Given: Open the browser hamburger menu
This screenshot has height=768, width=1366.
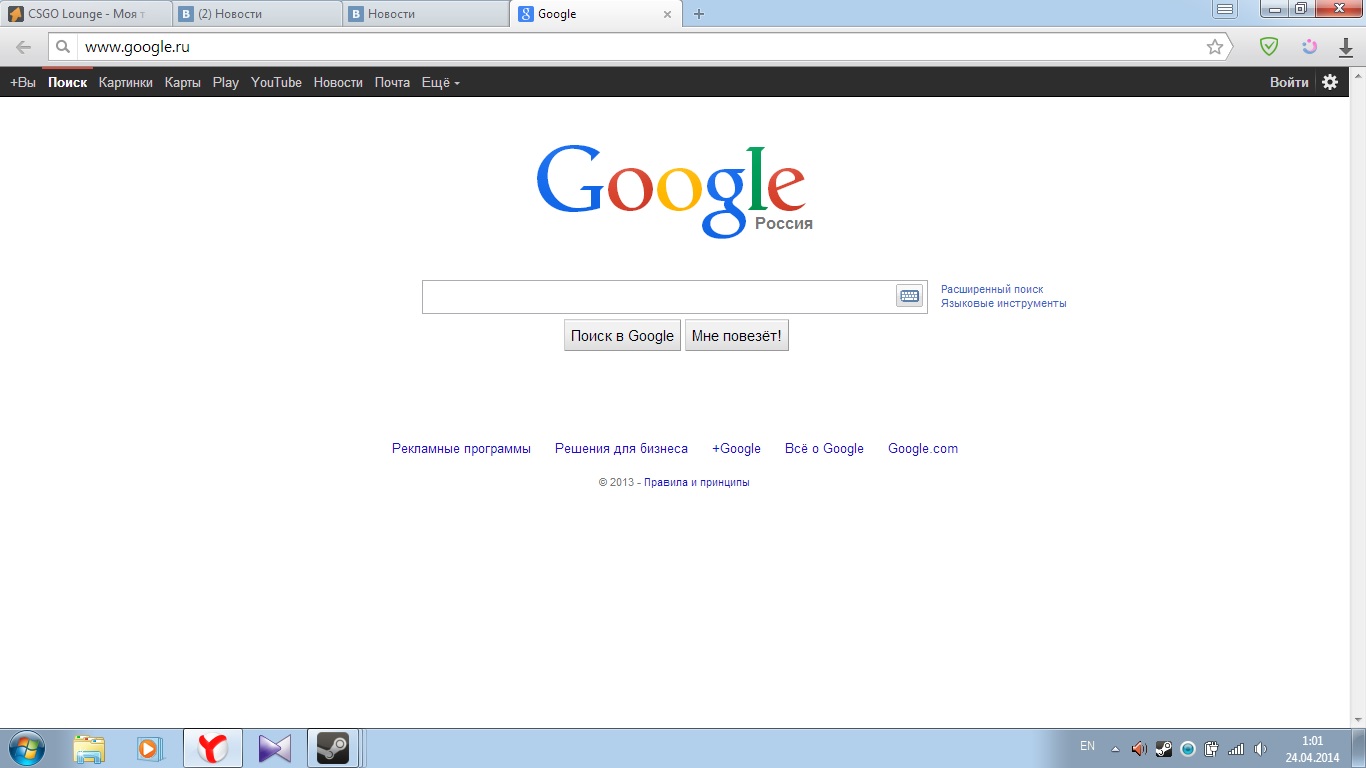Looking at the screenshot, I should (1225, 10).
